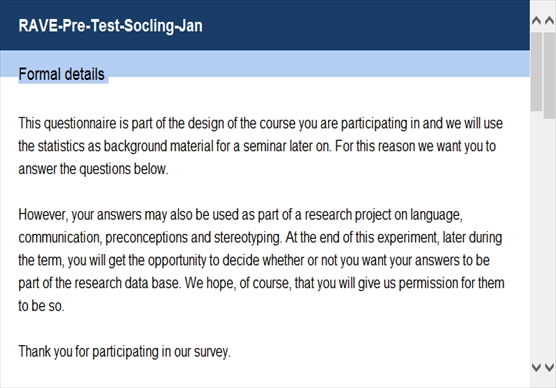
Task: Click the line "answer the questions below."
Action: point(93,169)
